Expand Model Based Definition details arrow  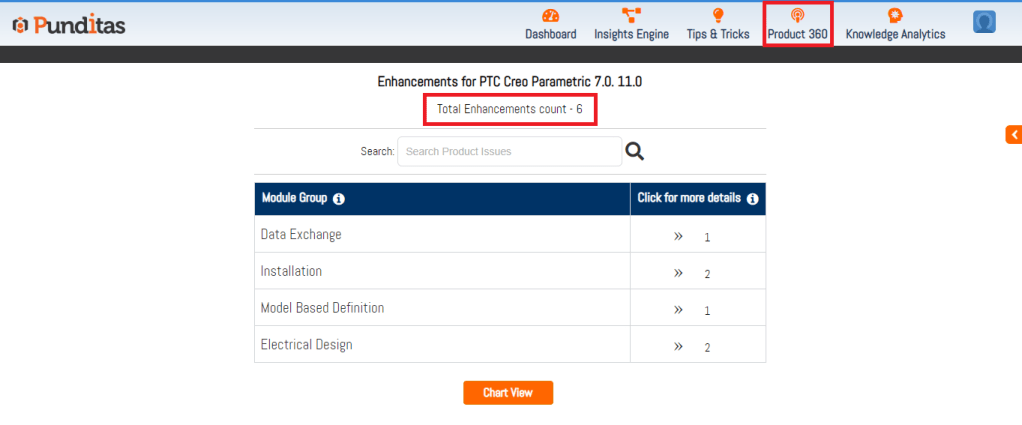(x=678, y=309)
